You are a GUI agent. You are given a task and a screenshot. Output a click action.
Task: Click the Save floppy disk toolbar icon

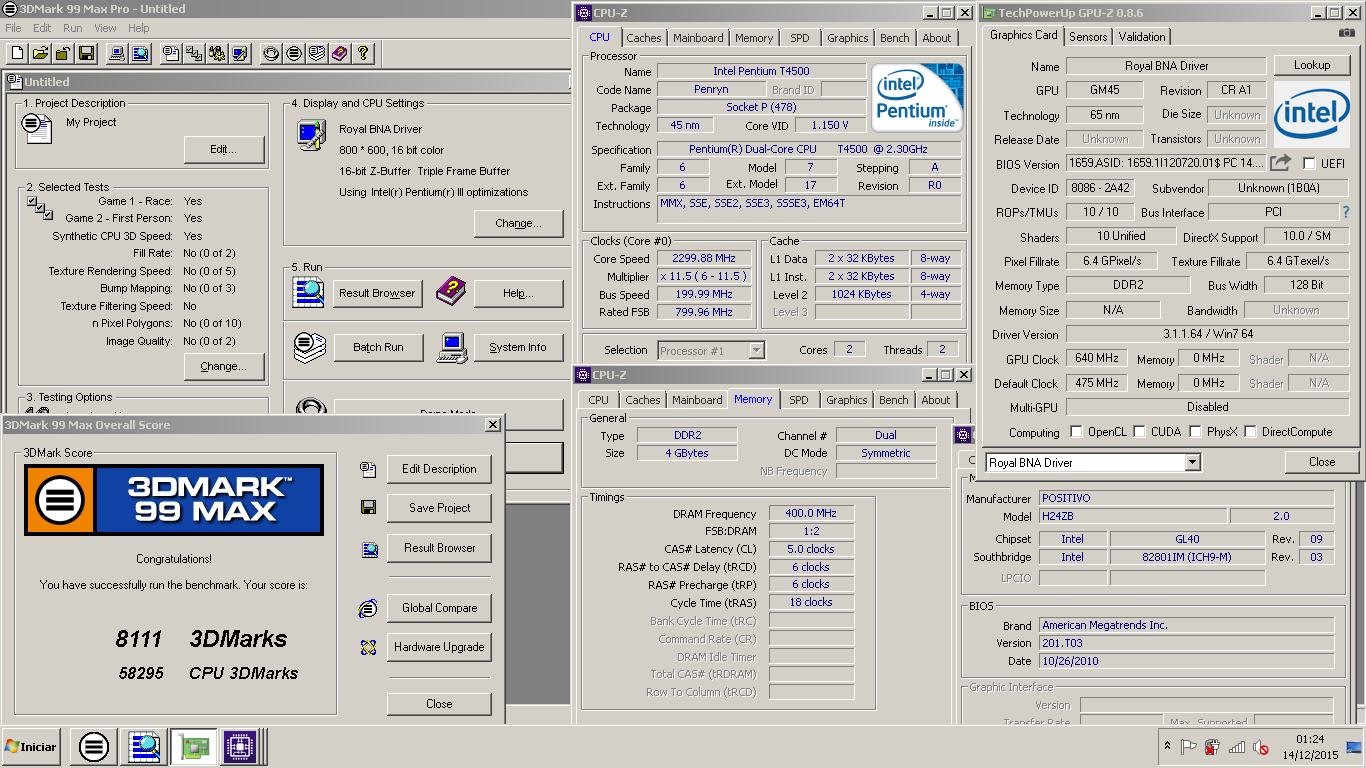[x=87, y=53]
